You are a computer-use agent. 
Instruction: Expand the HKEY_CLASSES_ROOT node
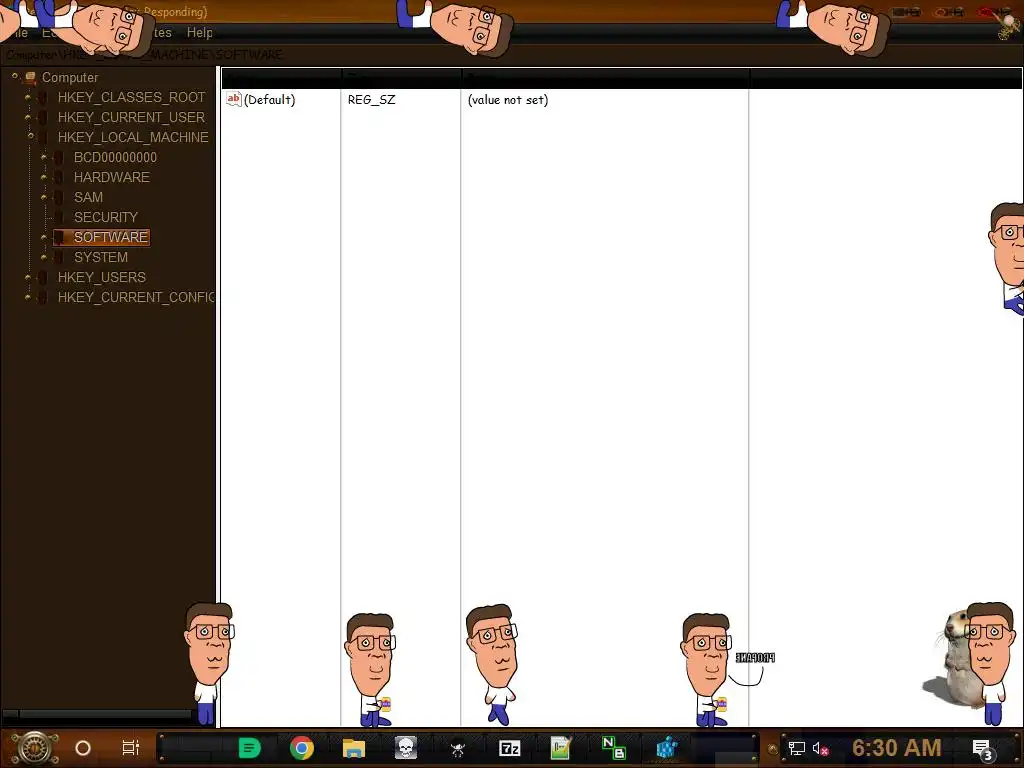[x=27, y=97]
